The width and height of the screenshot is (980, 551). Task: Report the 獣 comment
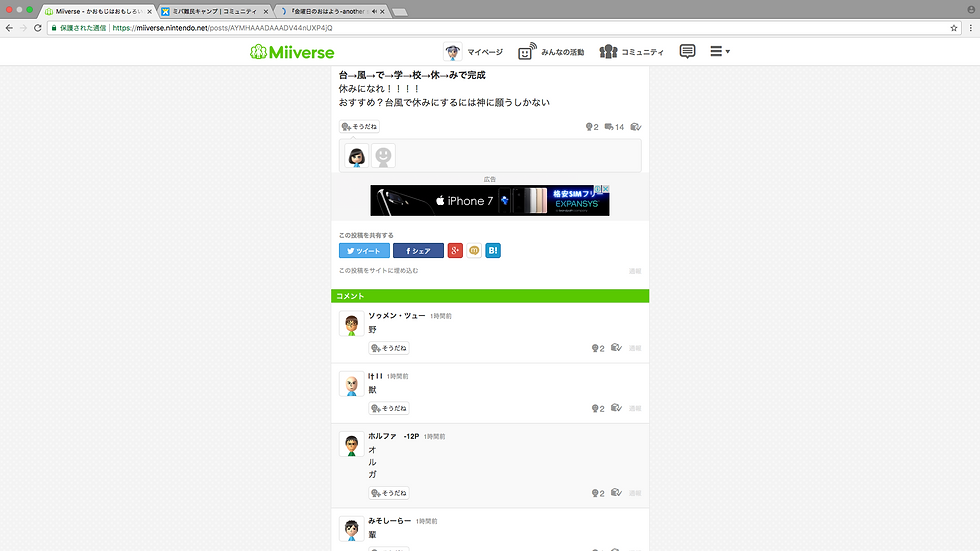(x=635, y=409)
